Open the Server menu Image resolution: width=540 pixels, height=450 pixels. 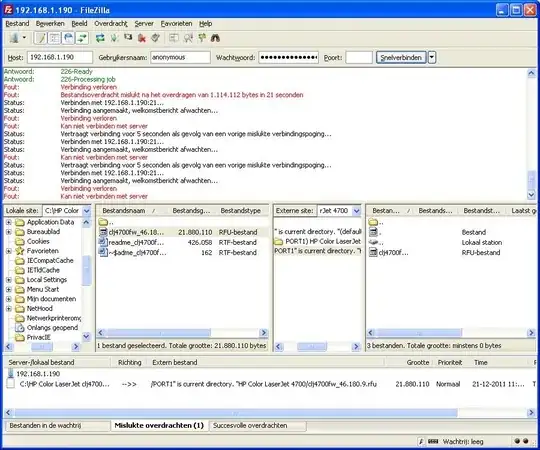tap(144, 23)
